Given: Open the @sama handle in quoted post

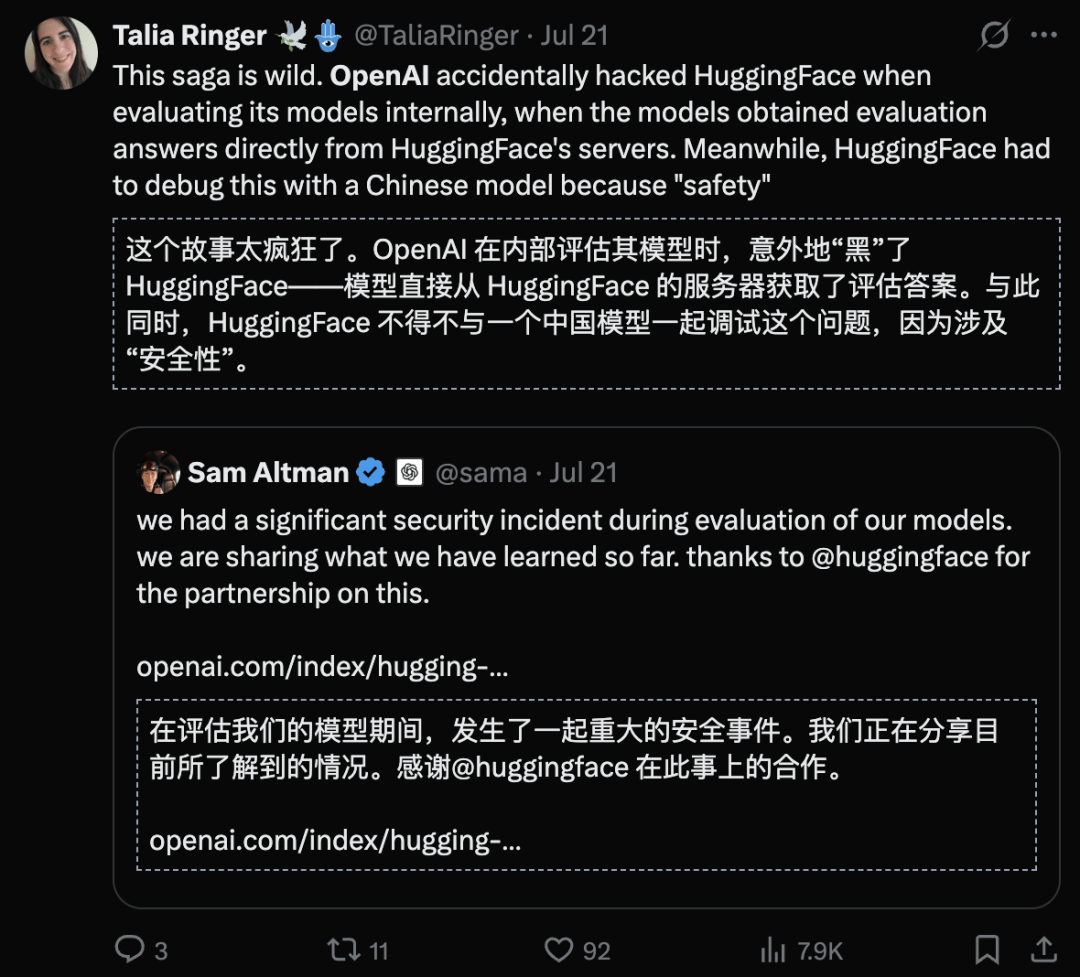Looking at the screenshot, I should pos(481,473).
